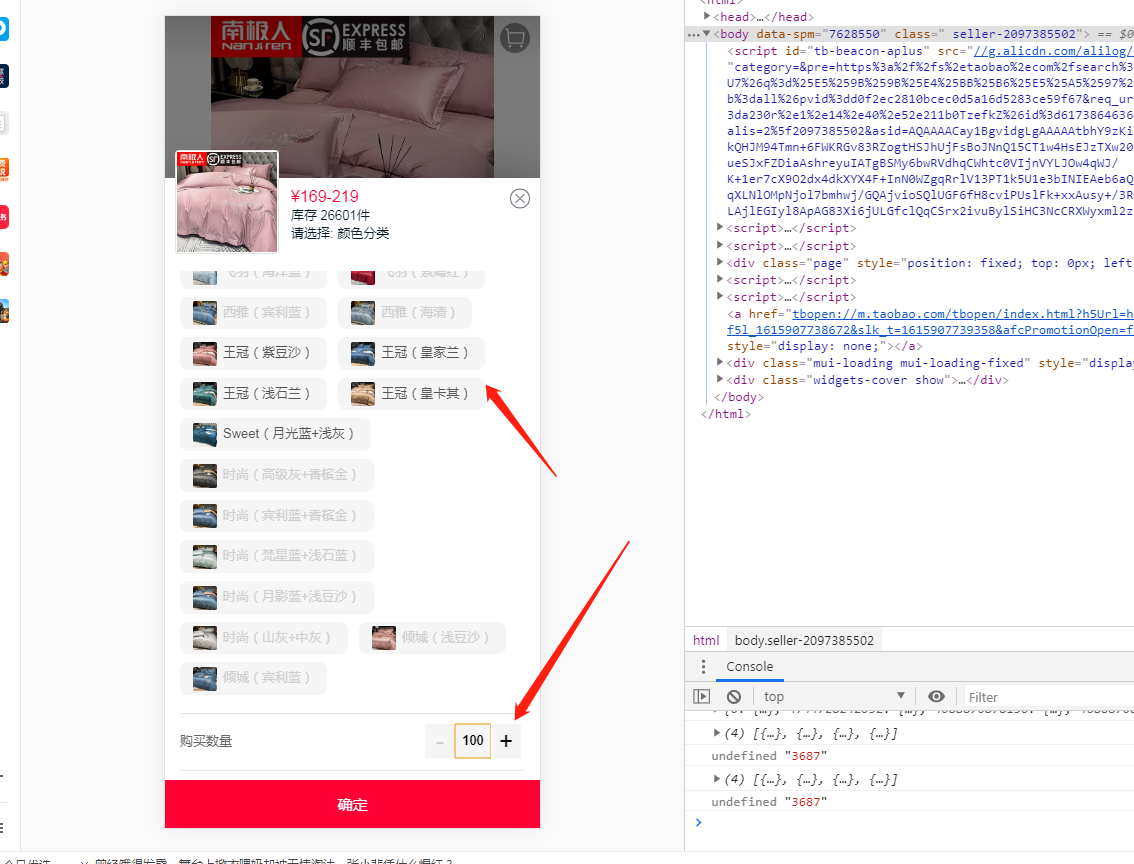
Task: Expand the div class="page" node
Action: 720,262
